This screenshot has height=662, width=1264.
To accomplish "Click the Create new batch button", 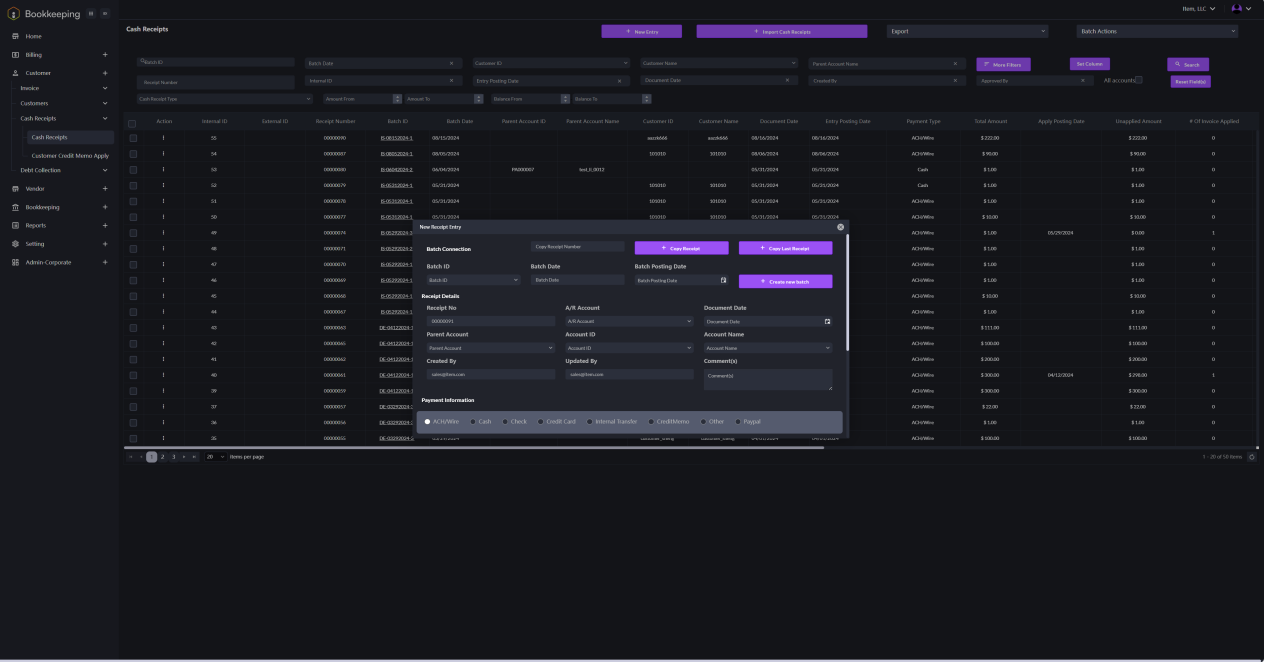I will coord(786,280).
